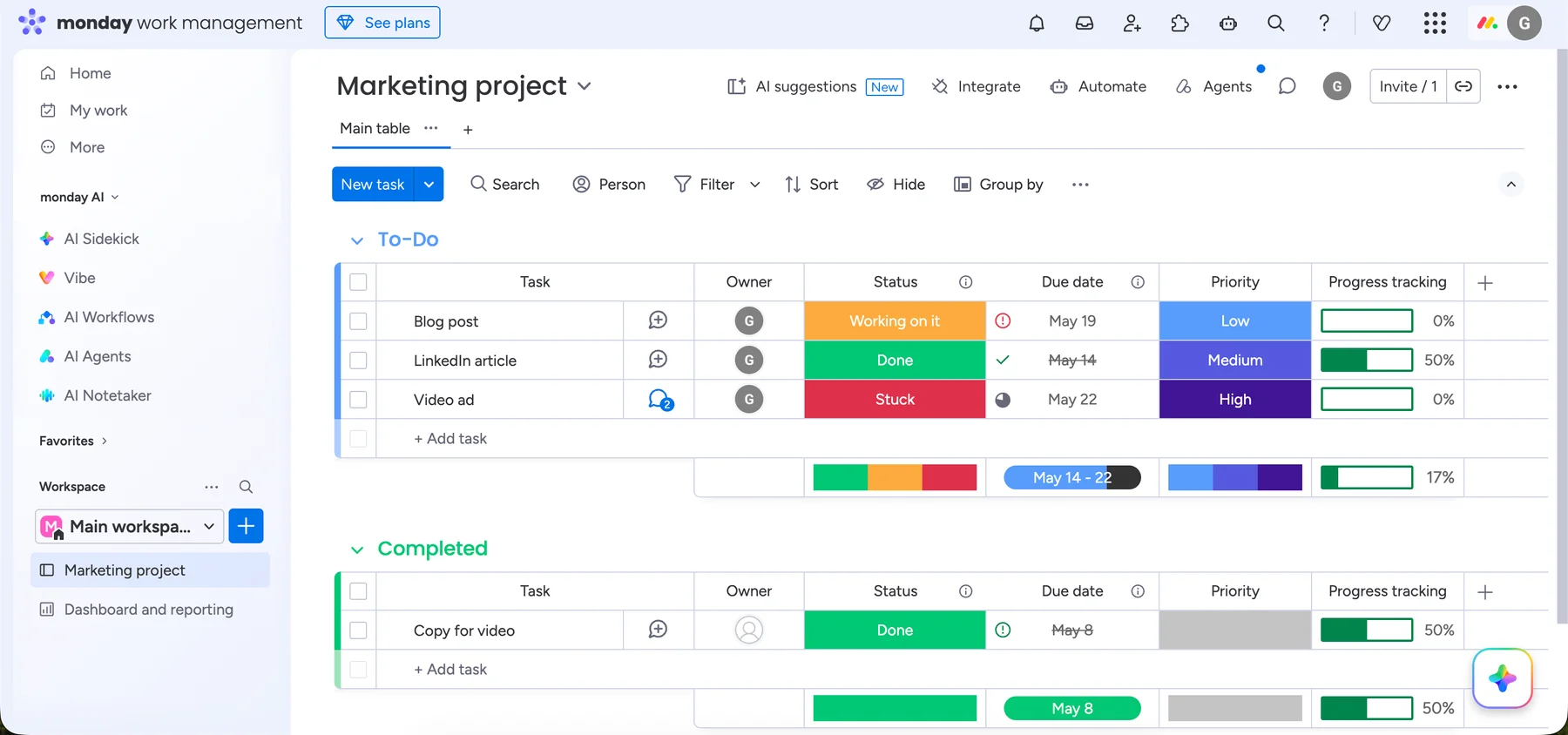
Task: Open the nine-dot products switcher
Action: pyautogui.click(x=1435, y=24)
